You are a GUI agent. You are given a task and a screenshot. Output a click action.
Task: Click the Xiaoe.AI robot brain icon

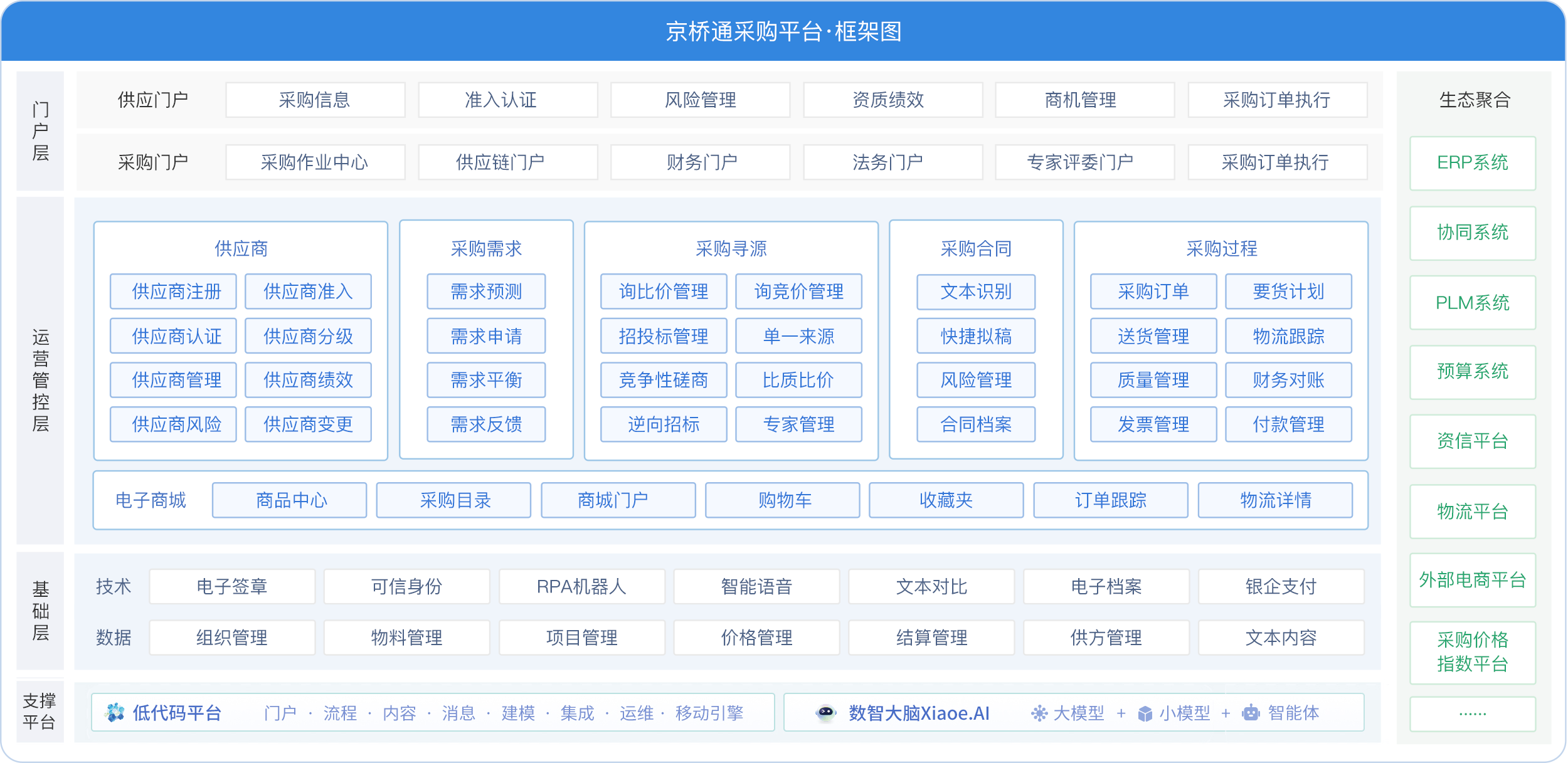click(x=825, y=713)
